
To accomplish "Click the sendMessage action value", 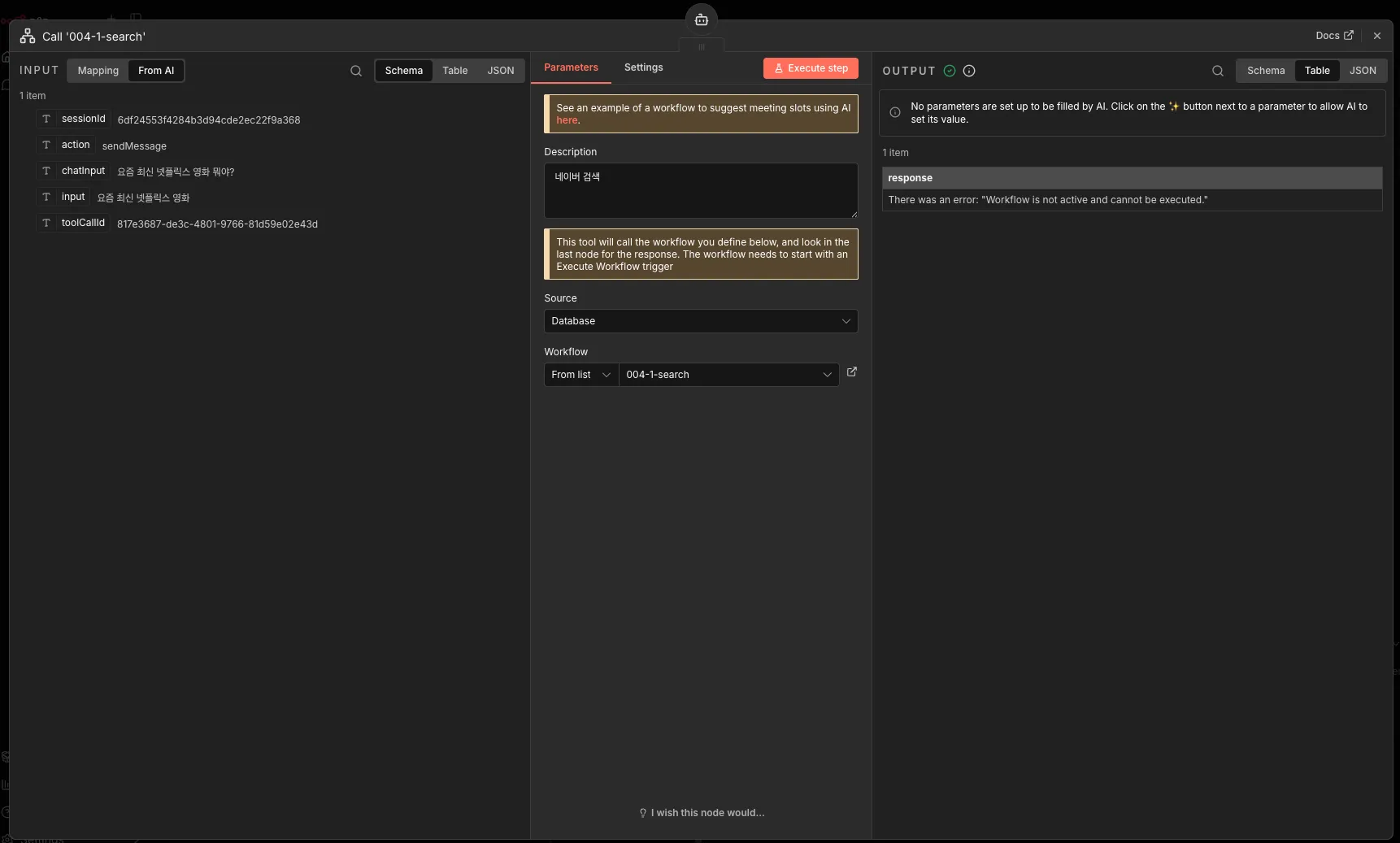I will tap(134, 146).
